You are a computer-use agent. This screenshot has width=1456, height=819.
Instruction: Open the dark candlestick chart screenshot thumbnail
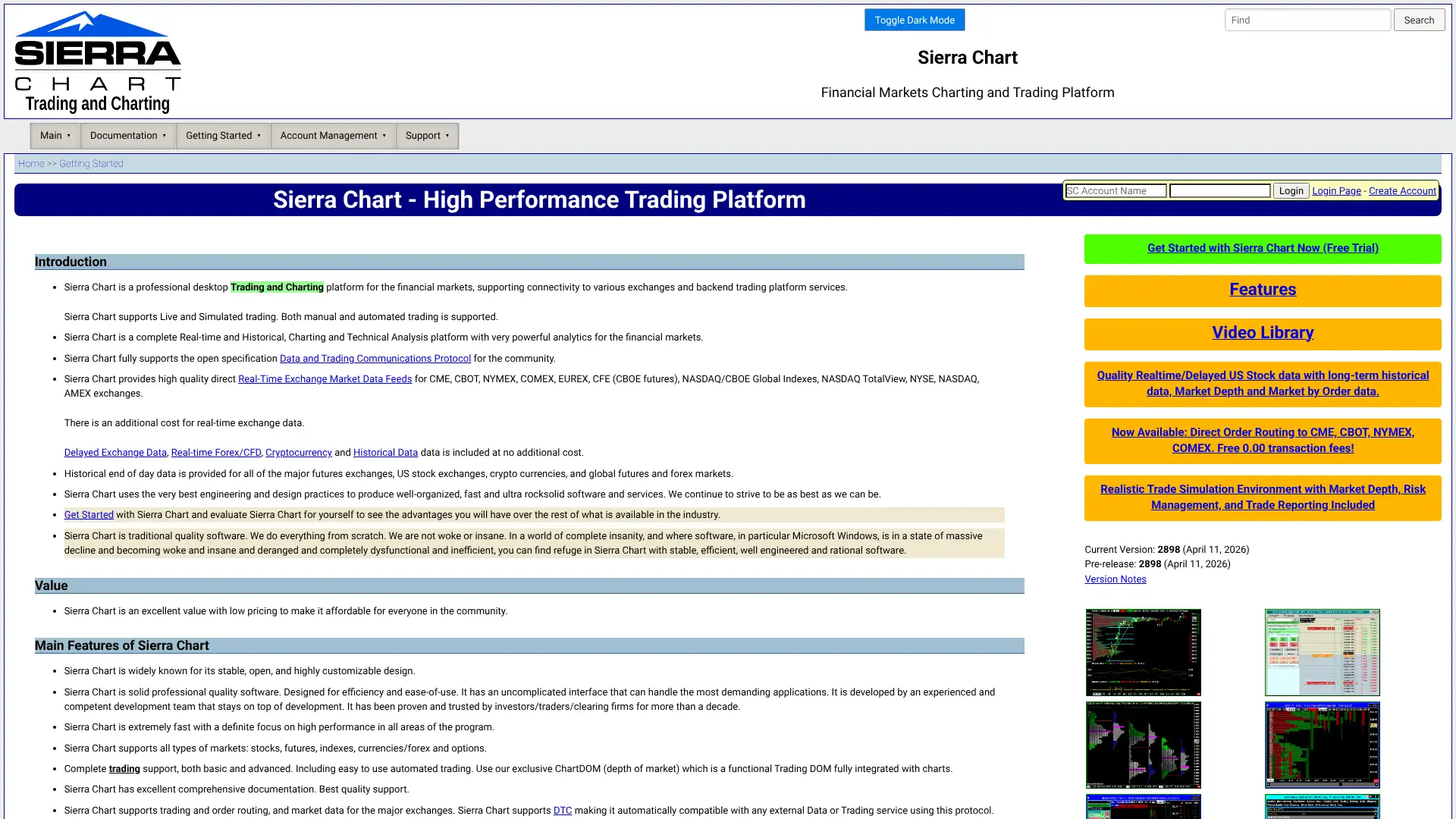pyautogui.click(x=1143, y=652)
